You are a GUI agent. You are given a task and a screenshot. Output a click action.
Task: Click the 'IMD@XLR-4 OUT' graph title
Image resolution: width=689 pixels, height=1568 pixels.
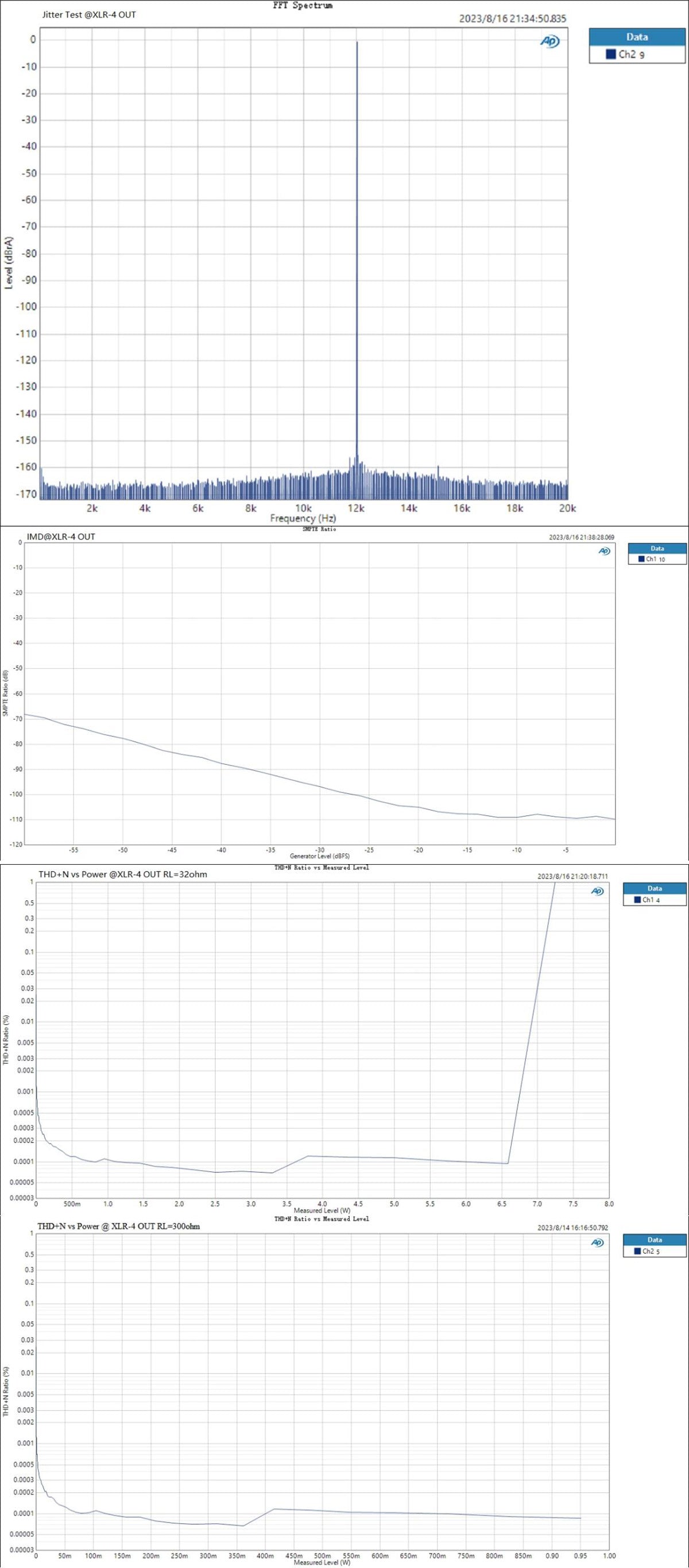pos(61,536)
